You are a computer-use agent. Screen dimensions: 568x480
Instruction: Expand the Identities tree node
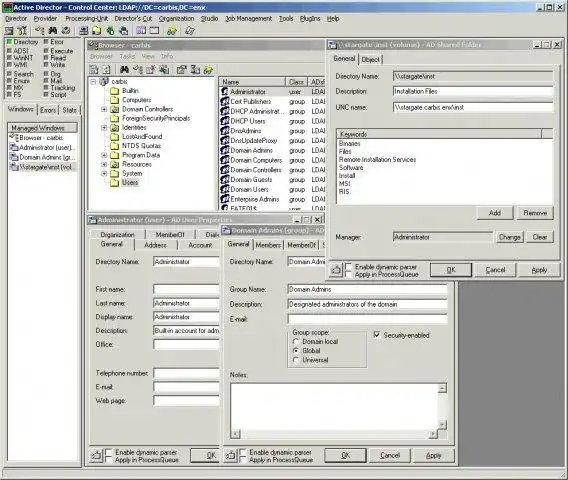[x=104, y=128]
